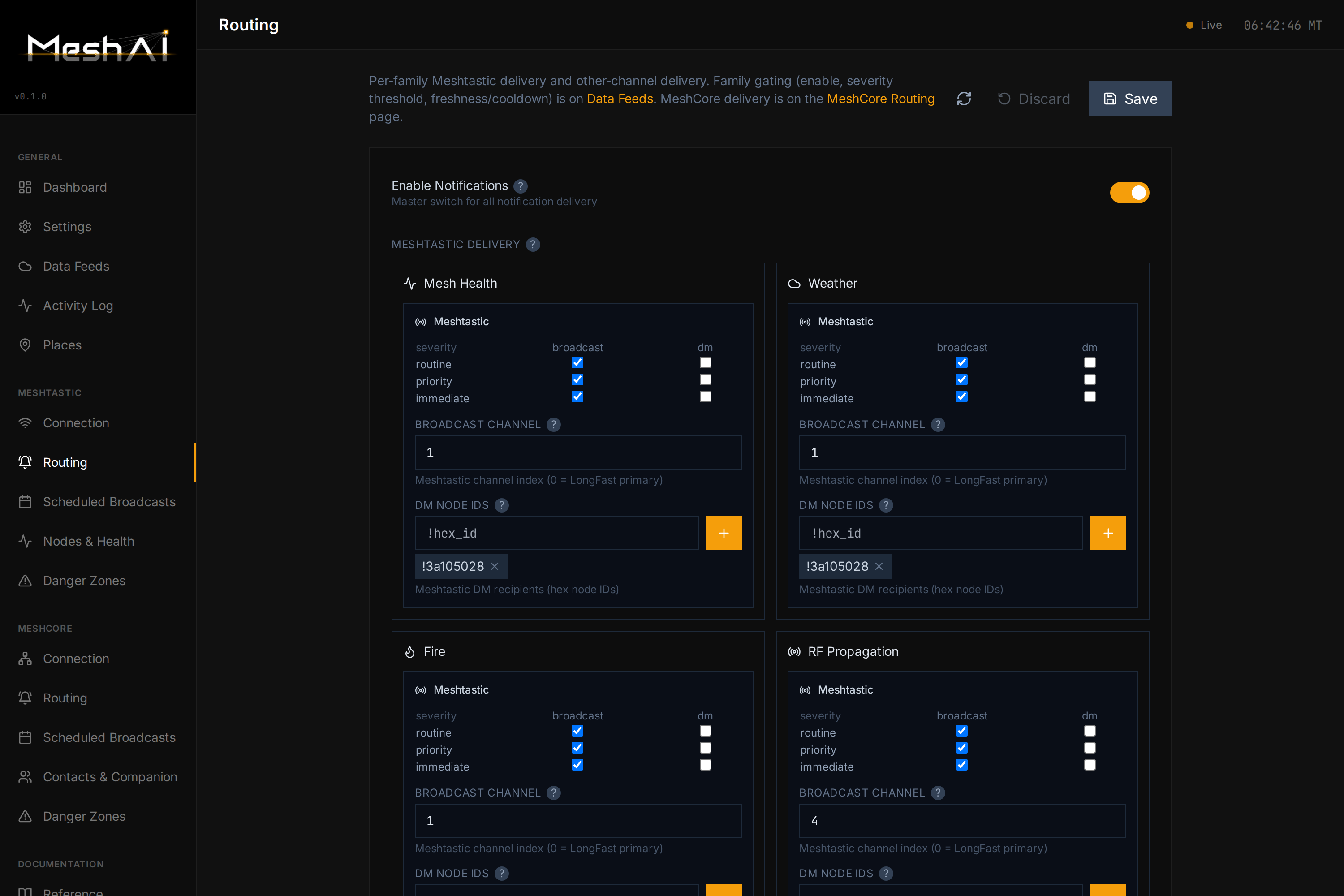Follow the MeshCore Routing link
Image resolution: width=1344 pixels, height=896 pixels.
click(x=881, y=99)
